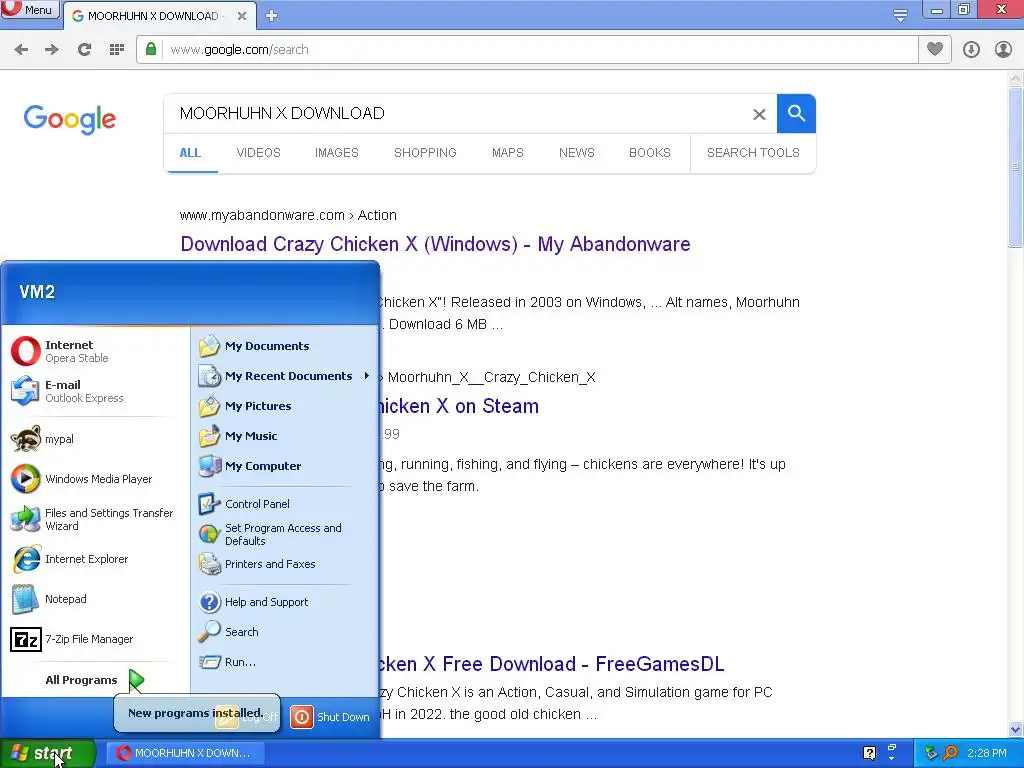Open the Speed Dial grid icon
The width and height of the screenshot is (1024, 768).
[117, 50]
